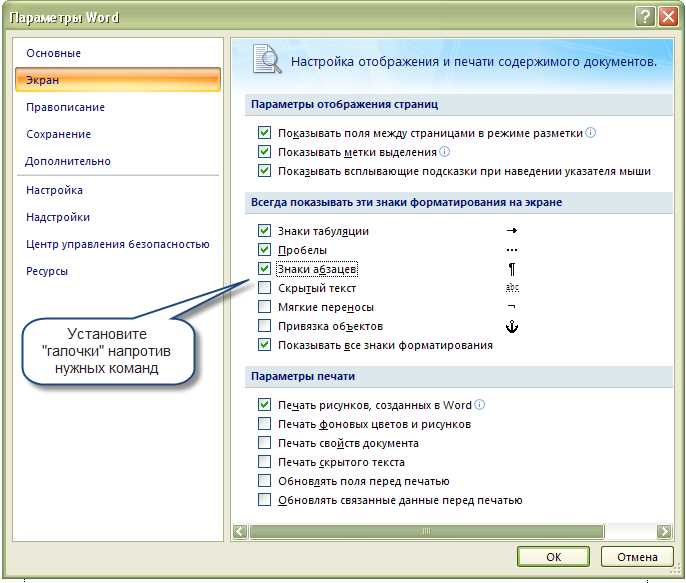This screenshot has width=686, height=583.
Task: Open 'Центр управления безопасностью'
Action: [x=118, y=244]
